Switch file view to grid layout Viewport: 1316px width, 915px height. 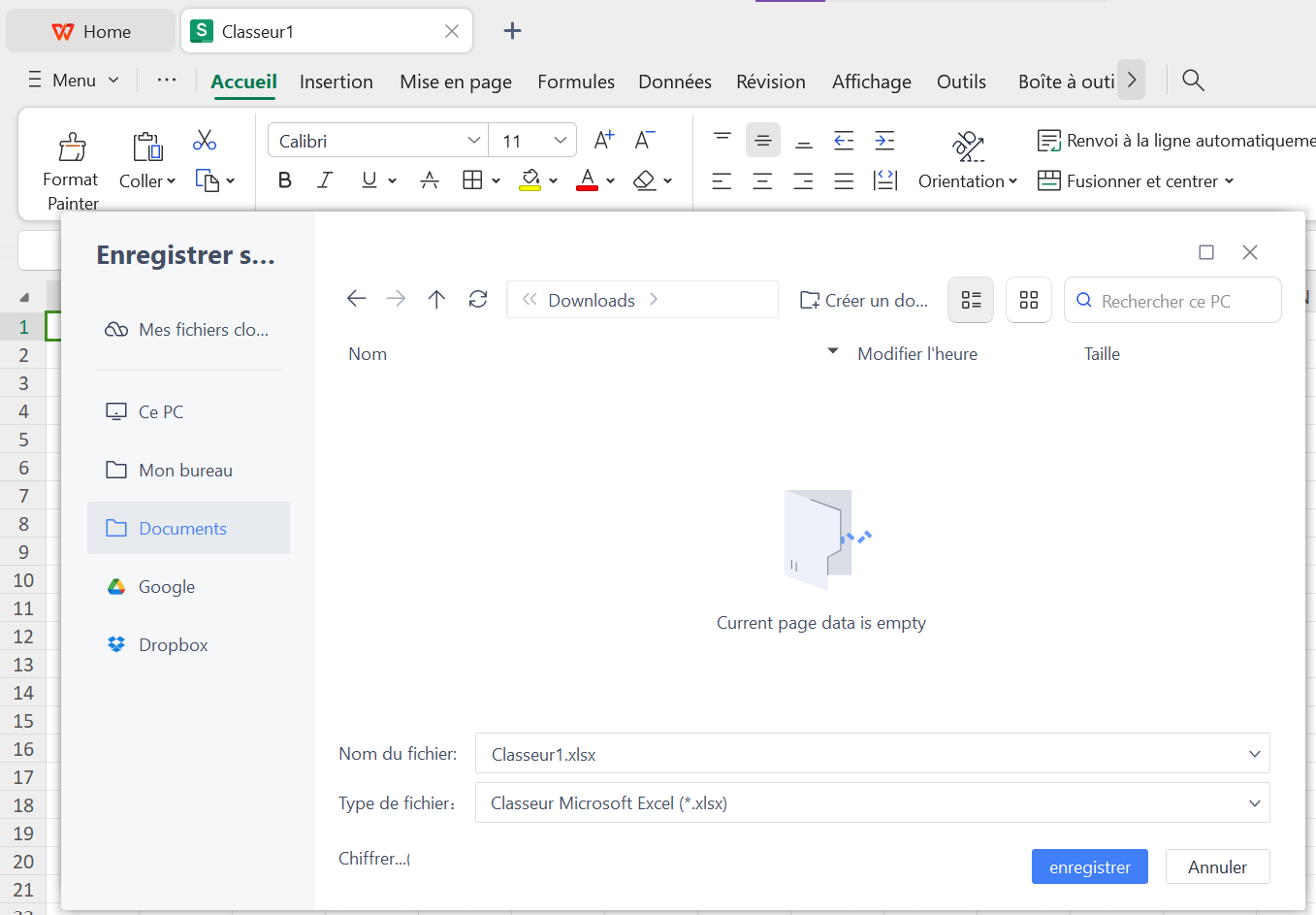pyautogui.click(x=1028, y=300)
